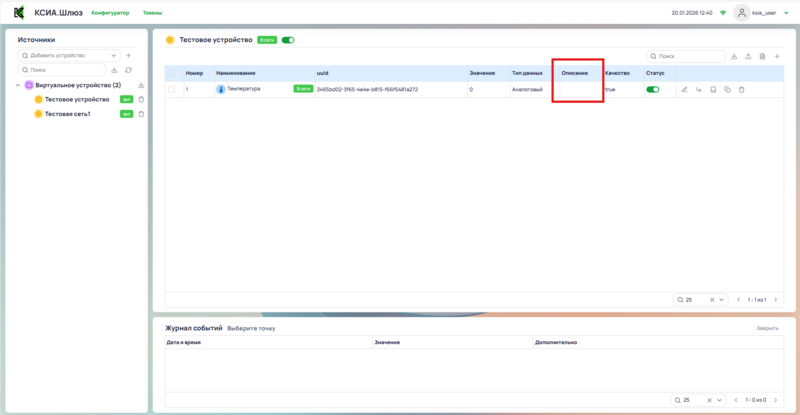The height and width of the screenshot is (415, 800).
Task: Click plus icon at right of table toolbar
Action: (777, 56)
